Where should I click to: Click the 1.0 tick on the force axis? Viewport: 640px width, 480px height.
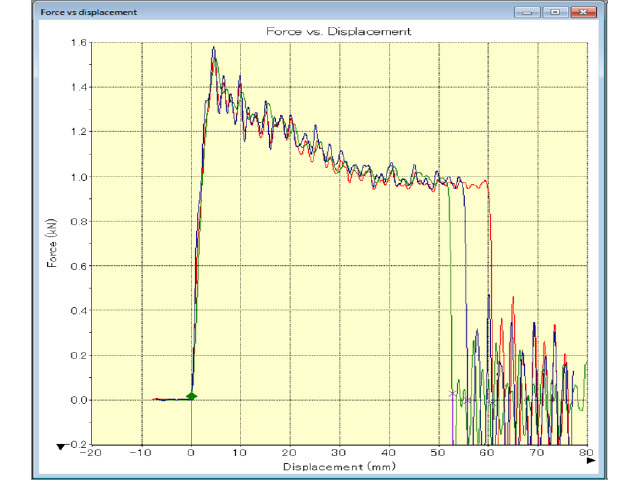tap(78, 177)
